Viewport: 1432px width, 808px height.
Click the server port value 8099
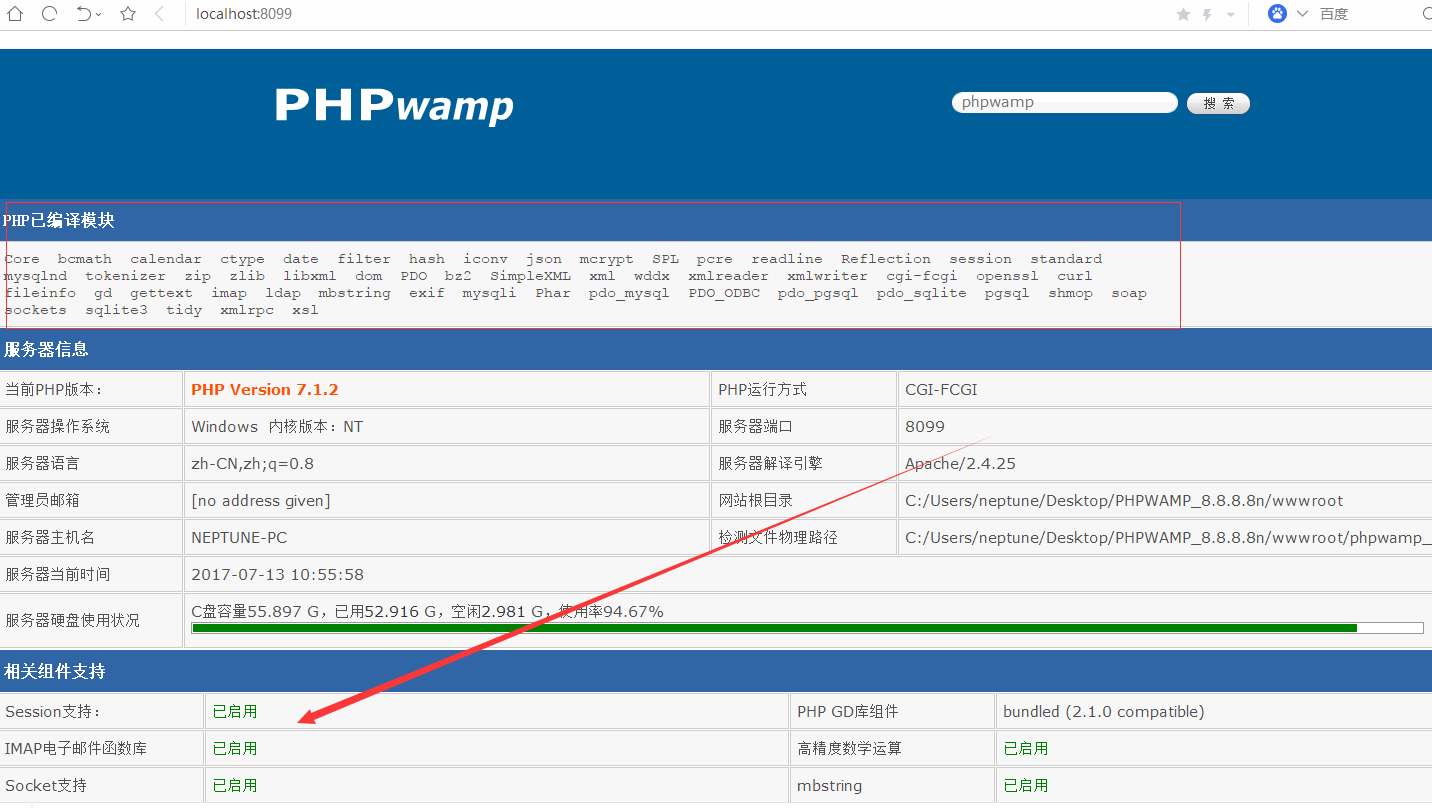tap(925, 427)
